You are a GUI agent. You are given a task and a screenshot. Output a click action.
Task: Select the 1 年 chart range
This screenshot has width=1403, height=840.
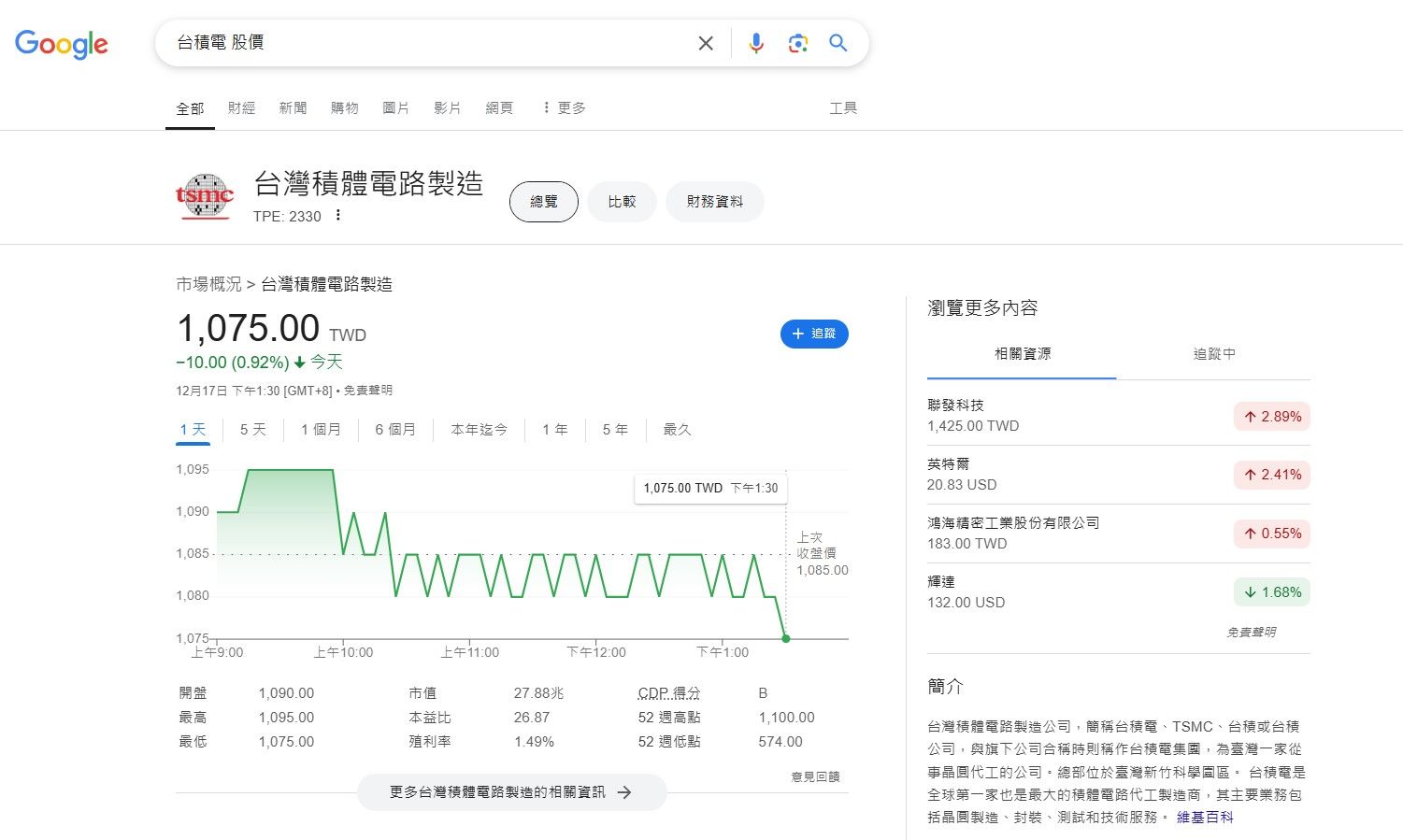(x=555, y=430)
